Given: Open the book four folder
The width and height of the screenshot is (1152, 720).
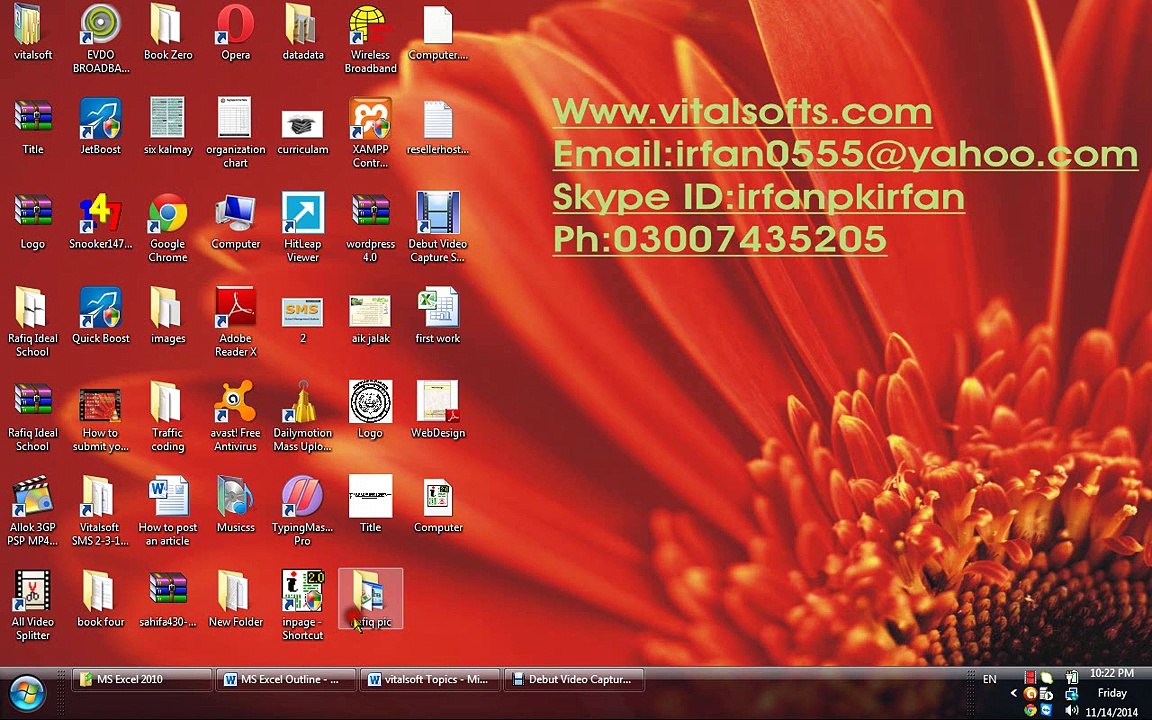Looking at the screenshot, I should tap(101, 600).
